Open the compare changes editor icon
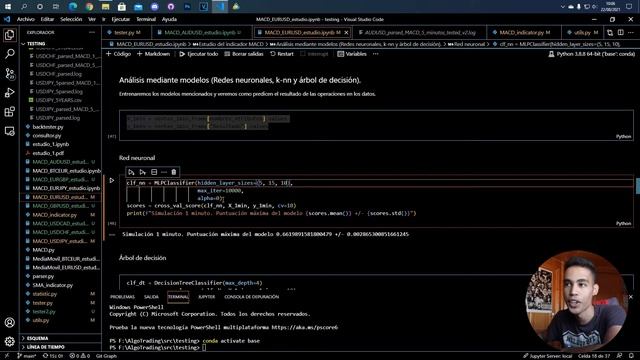Image resolution: width=640 pixels, height=360 pixels. pos(610,32)
